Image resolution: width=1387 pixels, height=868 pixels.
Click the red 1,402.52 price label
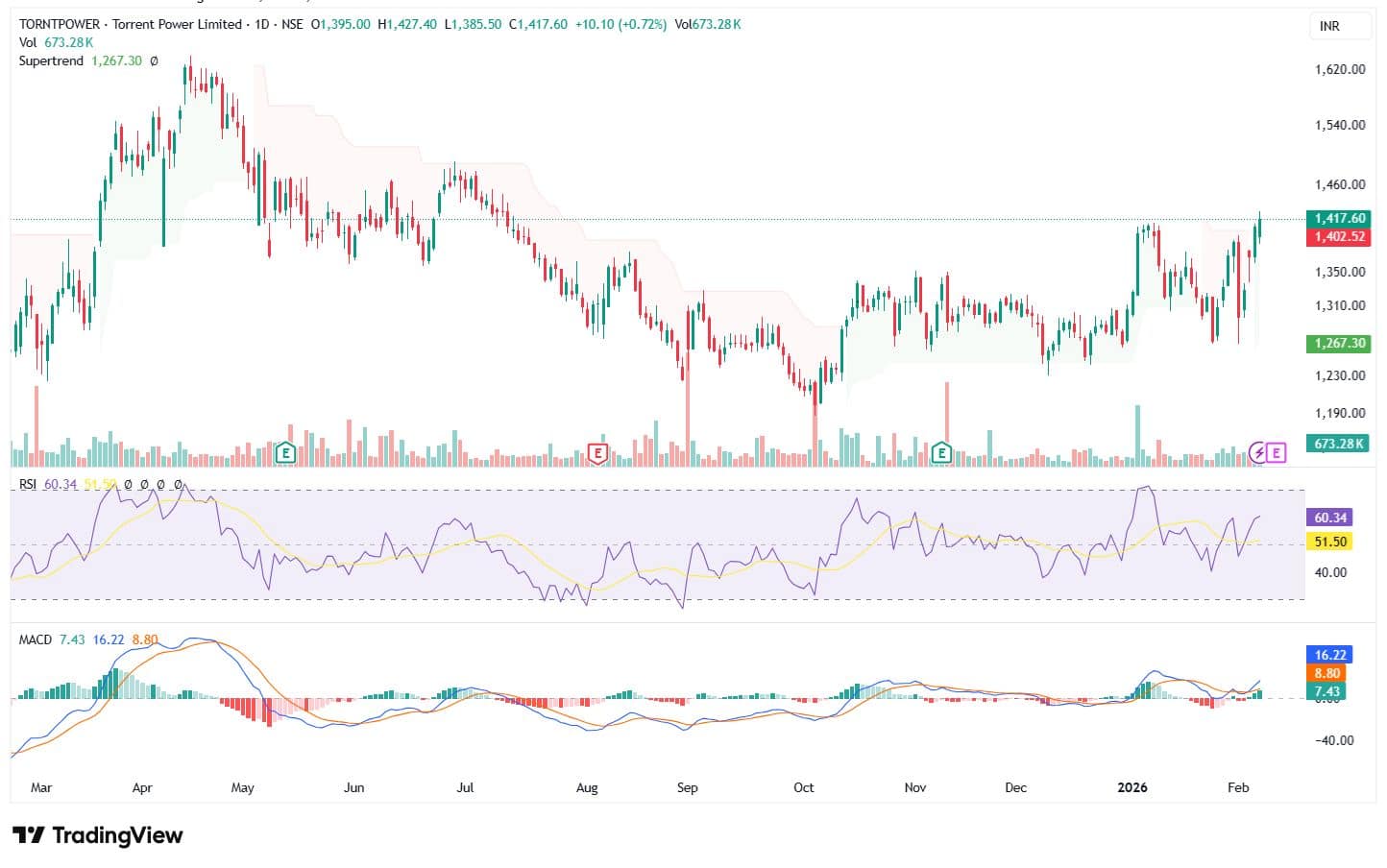[x=1339, y=236]
